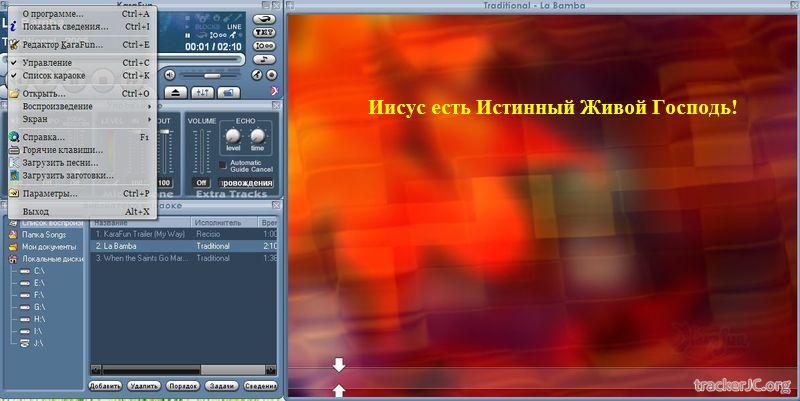Click the Добавить button
This screenshot has width=800, height=401.
click(105, 385)
